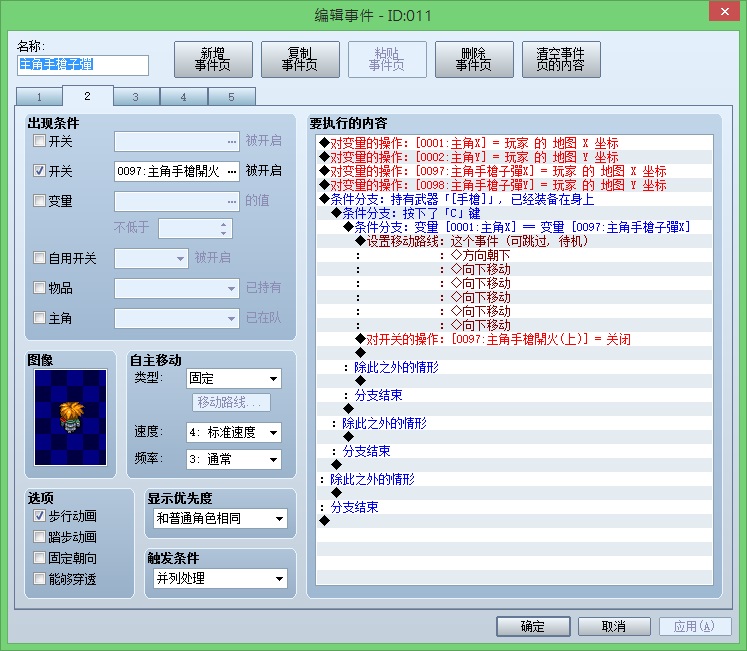Close the 编辑事件 window
This screenshot has height=651, width=747.
(724, 11)
